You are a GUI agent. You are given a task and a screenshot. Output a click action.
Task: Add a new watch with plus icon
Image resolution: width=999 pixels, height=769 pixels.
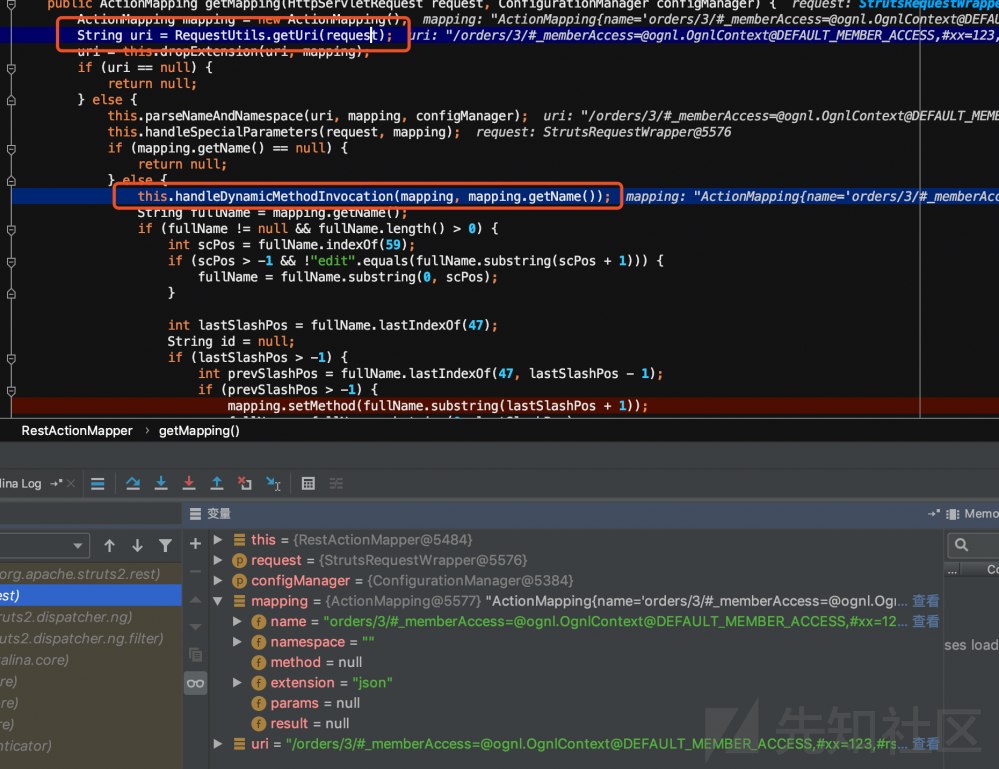pyautogui.click(x=196, y=543)
